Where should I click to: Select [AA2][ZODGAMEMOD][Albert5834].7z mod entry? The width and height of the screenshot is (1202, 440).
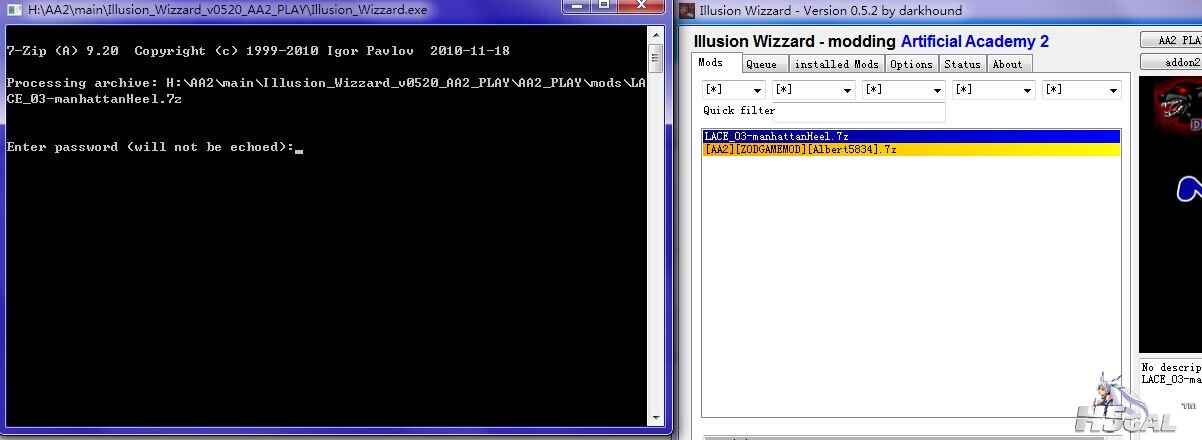tap(910, 149)
